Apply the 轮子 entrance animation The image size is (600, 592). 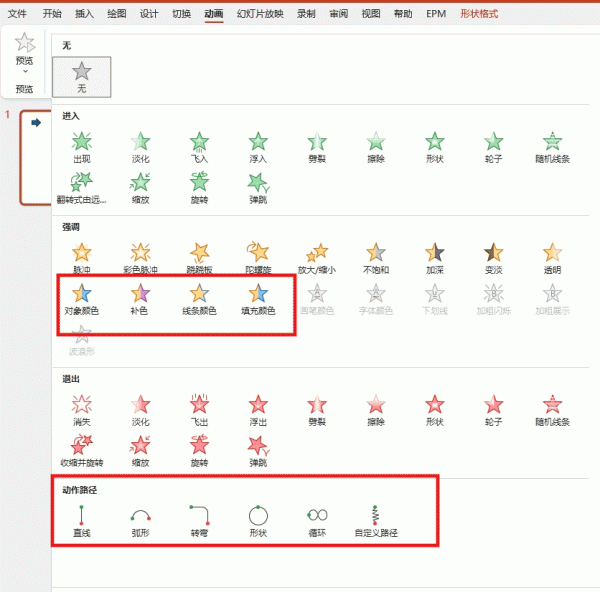point(494,147)
